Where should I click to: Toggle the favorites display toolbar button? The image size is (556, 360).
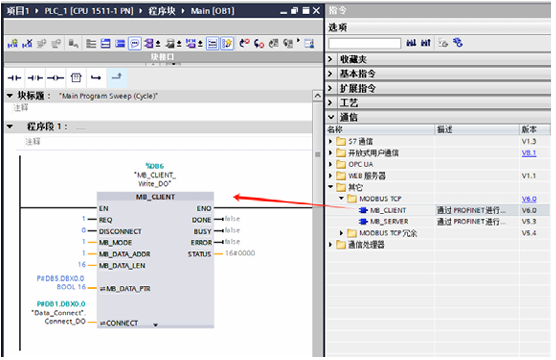coord(227,44)
